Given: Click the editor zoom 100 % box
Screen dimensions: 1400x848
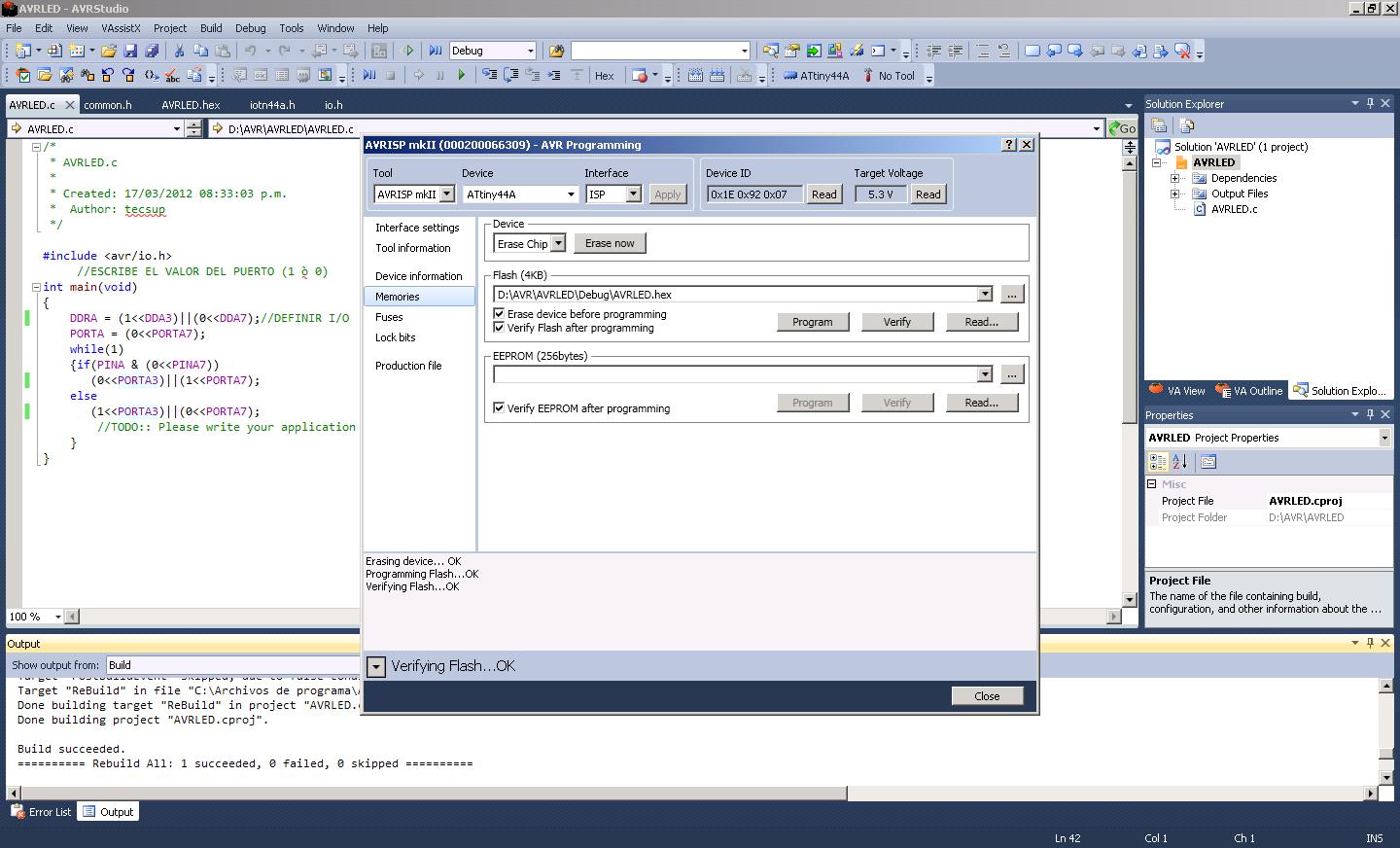Looking at the screenshot, I should (35, 617).
